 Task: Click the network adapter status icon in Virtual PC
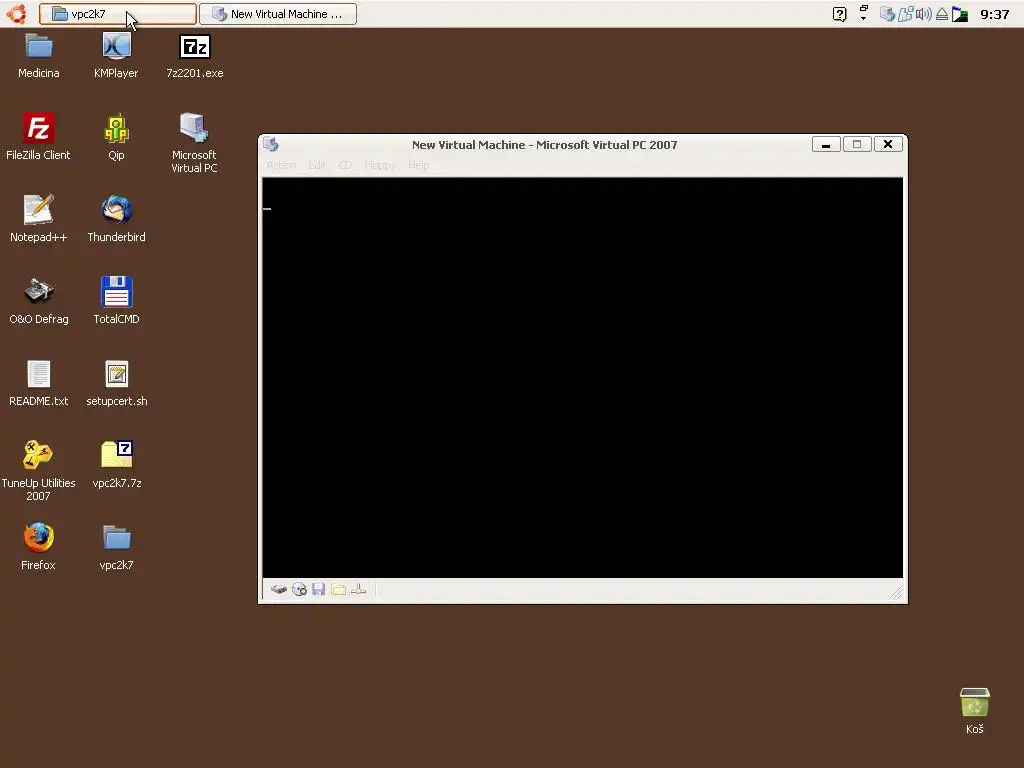point(359,590)
